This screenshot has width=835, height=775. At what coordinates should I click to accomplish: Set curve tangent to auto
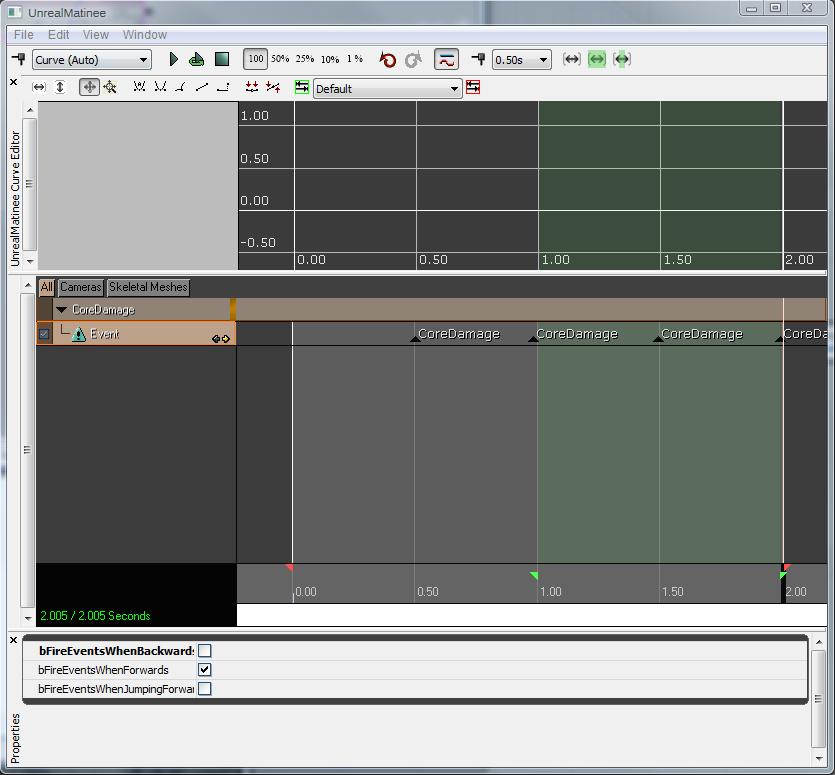[x=139, y=87]
